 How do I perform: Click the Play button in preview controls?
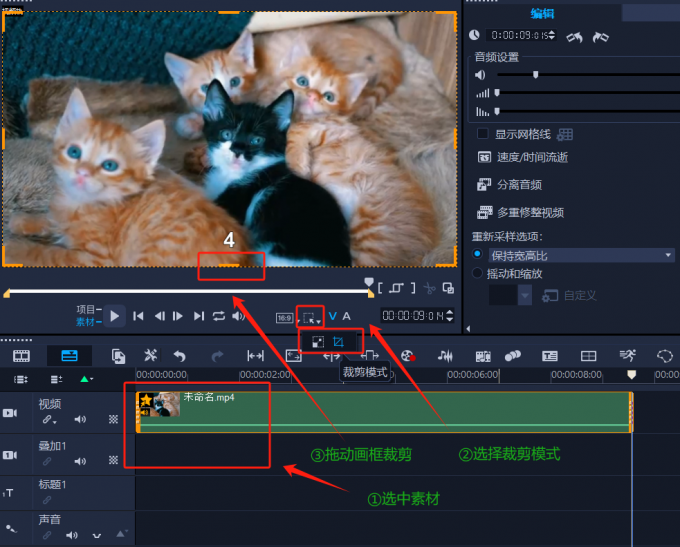pyautogui.click(x=115, y=316)
